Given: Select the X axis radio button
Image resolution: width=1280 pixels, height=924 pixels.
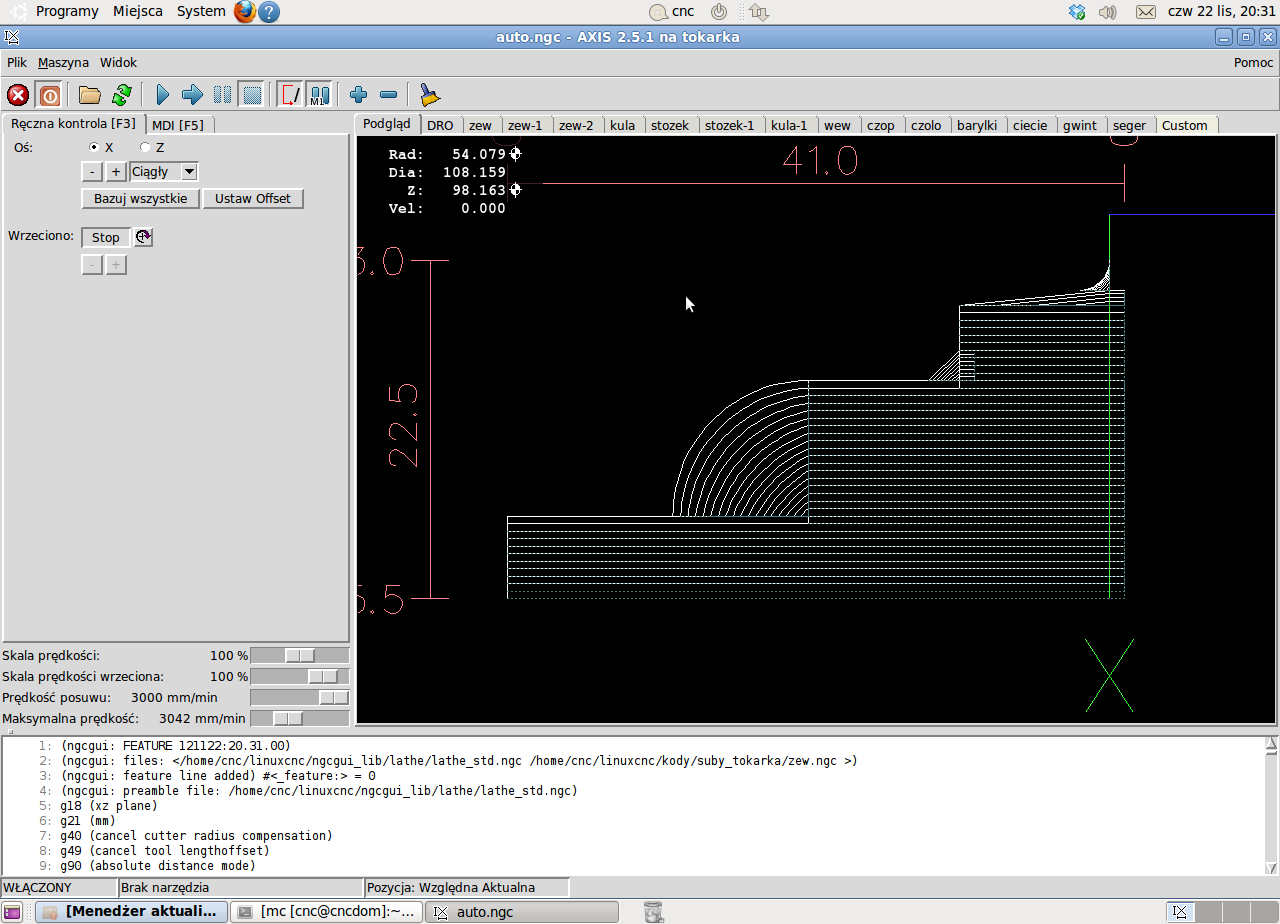Looking at the screenshot, I should tap(95, 147).
